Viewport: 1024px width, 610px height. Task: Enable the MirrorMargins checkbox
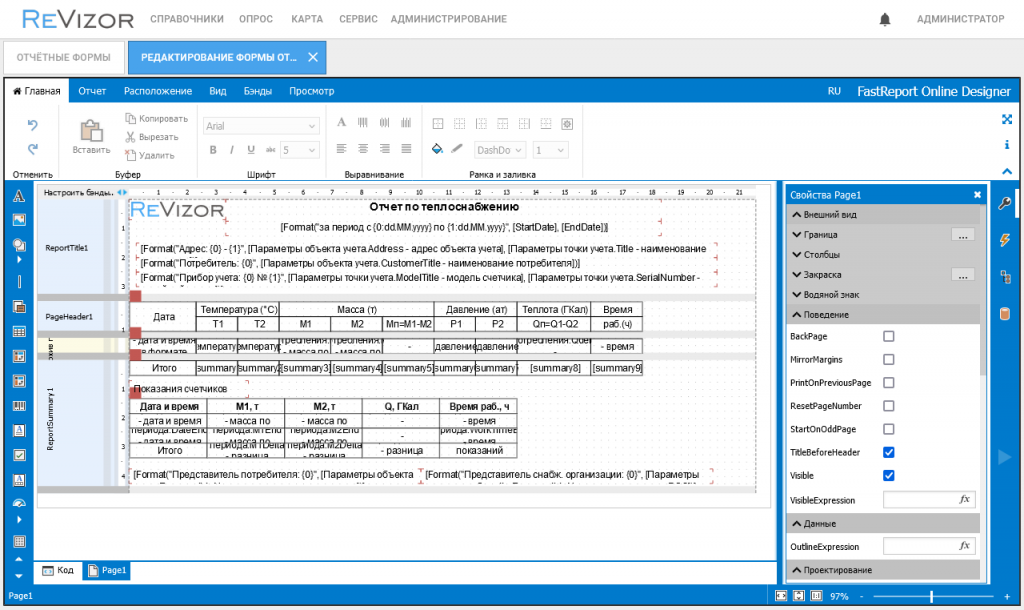point(889,359)
